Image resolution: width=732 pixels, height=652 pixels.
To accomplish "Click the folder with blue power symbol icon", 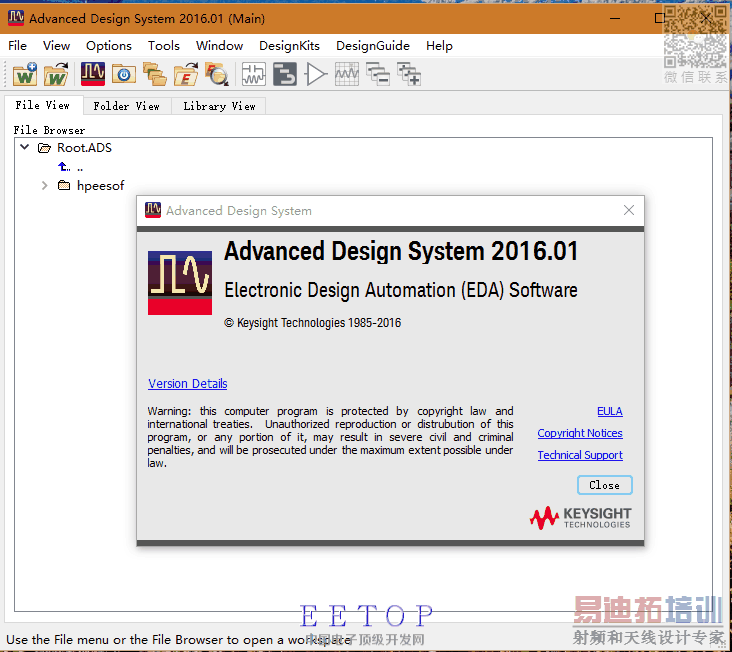I will pos(124,74).
